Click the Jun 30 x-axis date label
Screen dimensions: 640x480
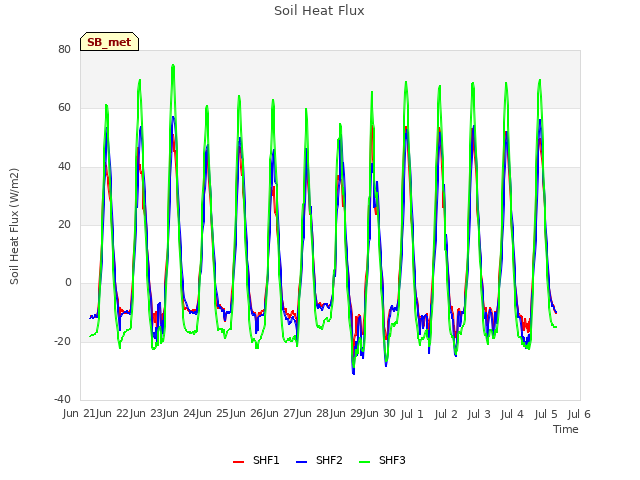[379, 413]
